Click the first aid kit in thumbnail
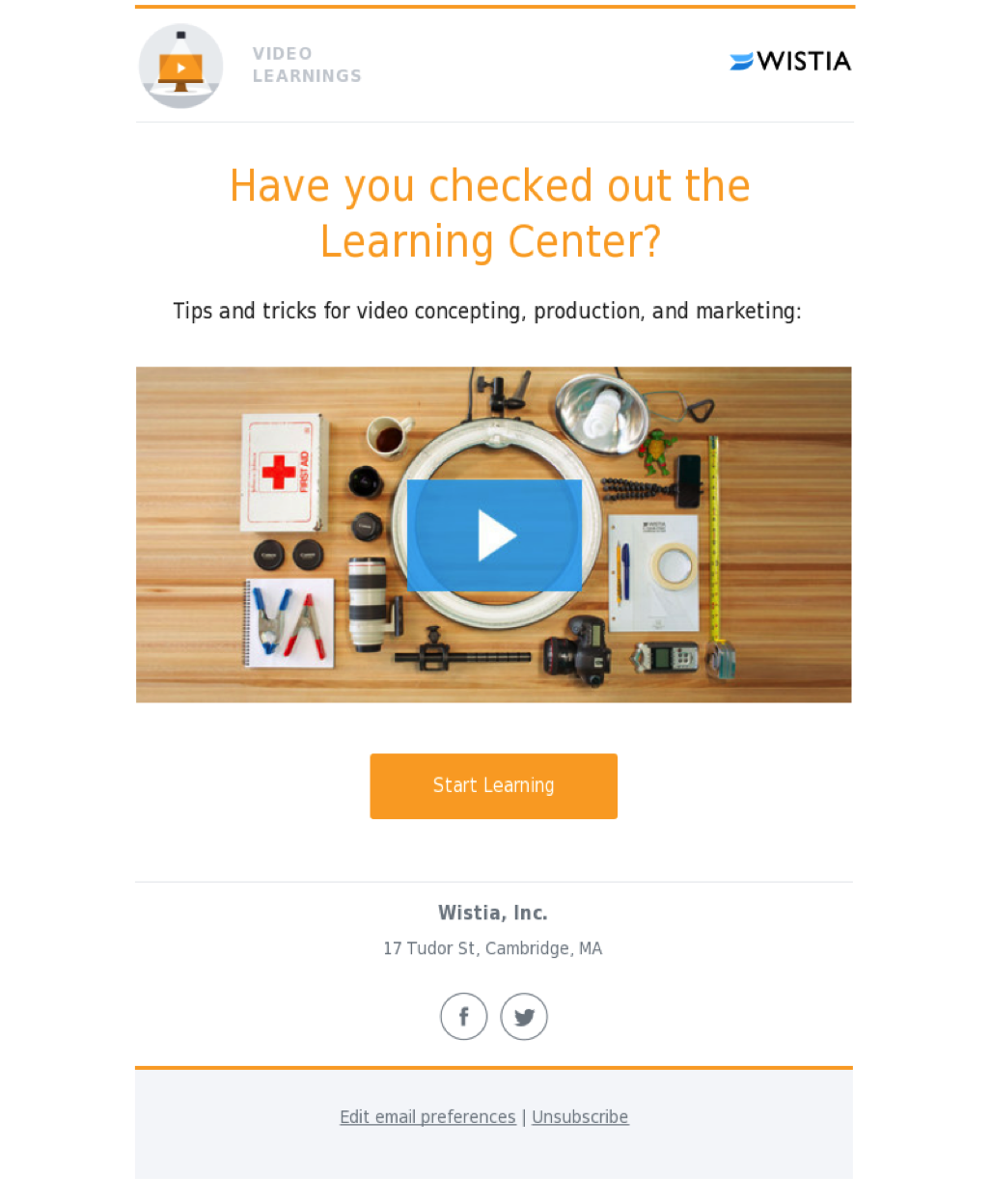The width and height of the screenshot is (991, 1204). click(x=284, y=473)
